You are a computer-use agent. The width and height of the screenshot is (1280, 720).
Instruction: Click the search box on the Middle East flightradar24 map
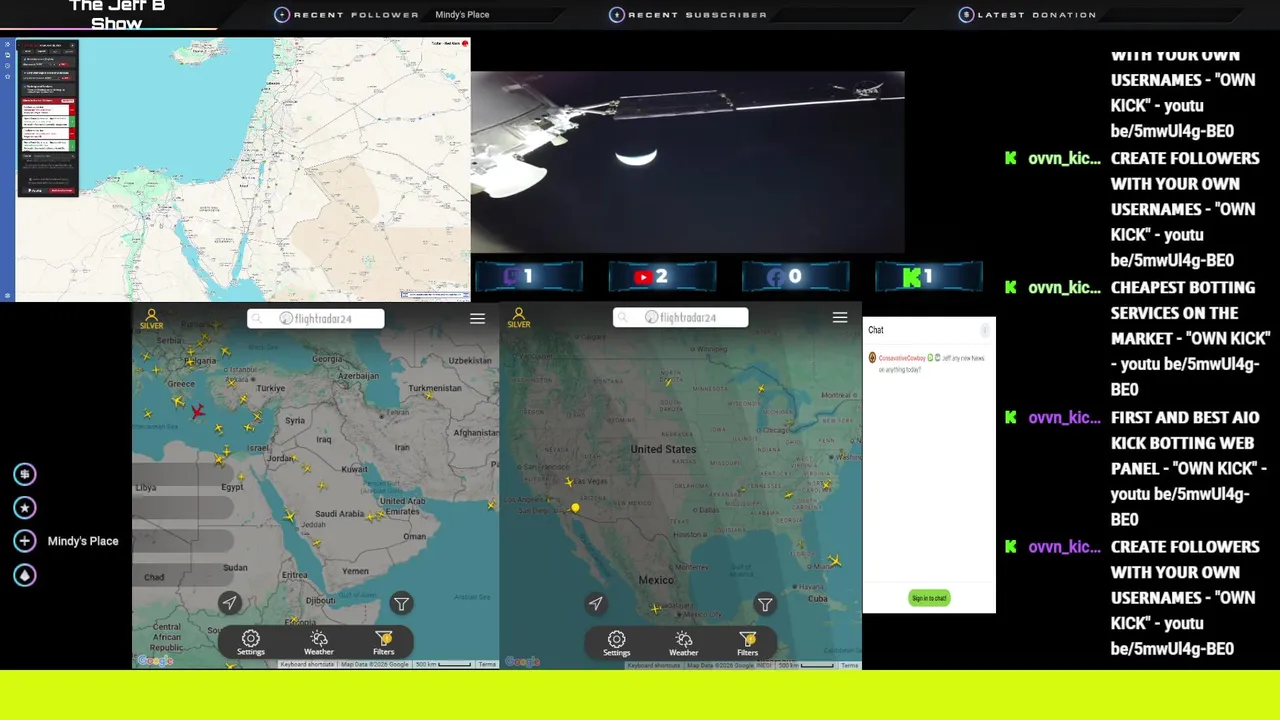click(x=316, y=318)
